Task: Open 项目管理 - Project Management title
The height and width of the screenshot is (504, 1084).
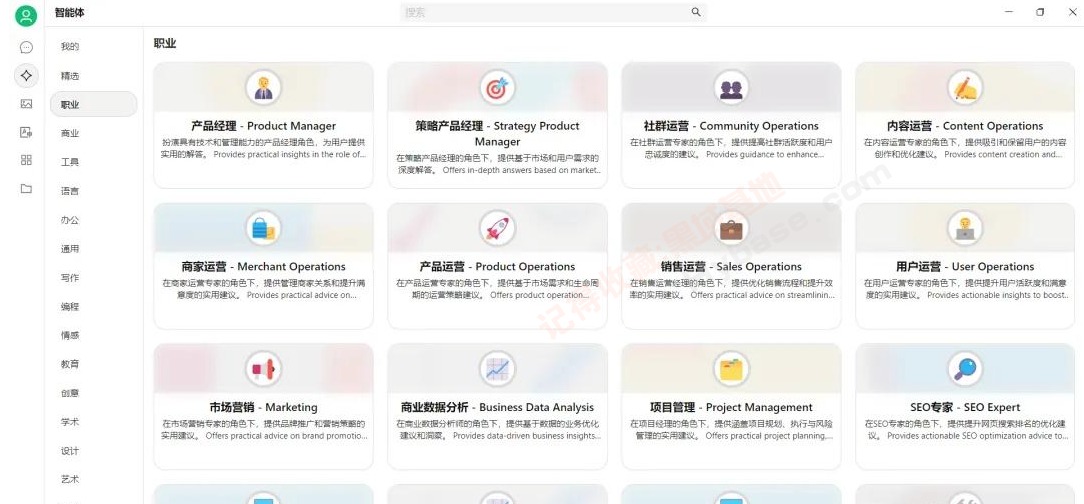Action: pos(731,407)
